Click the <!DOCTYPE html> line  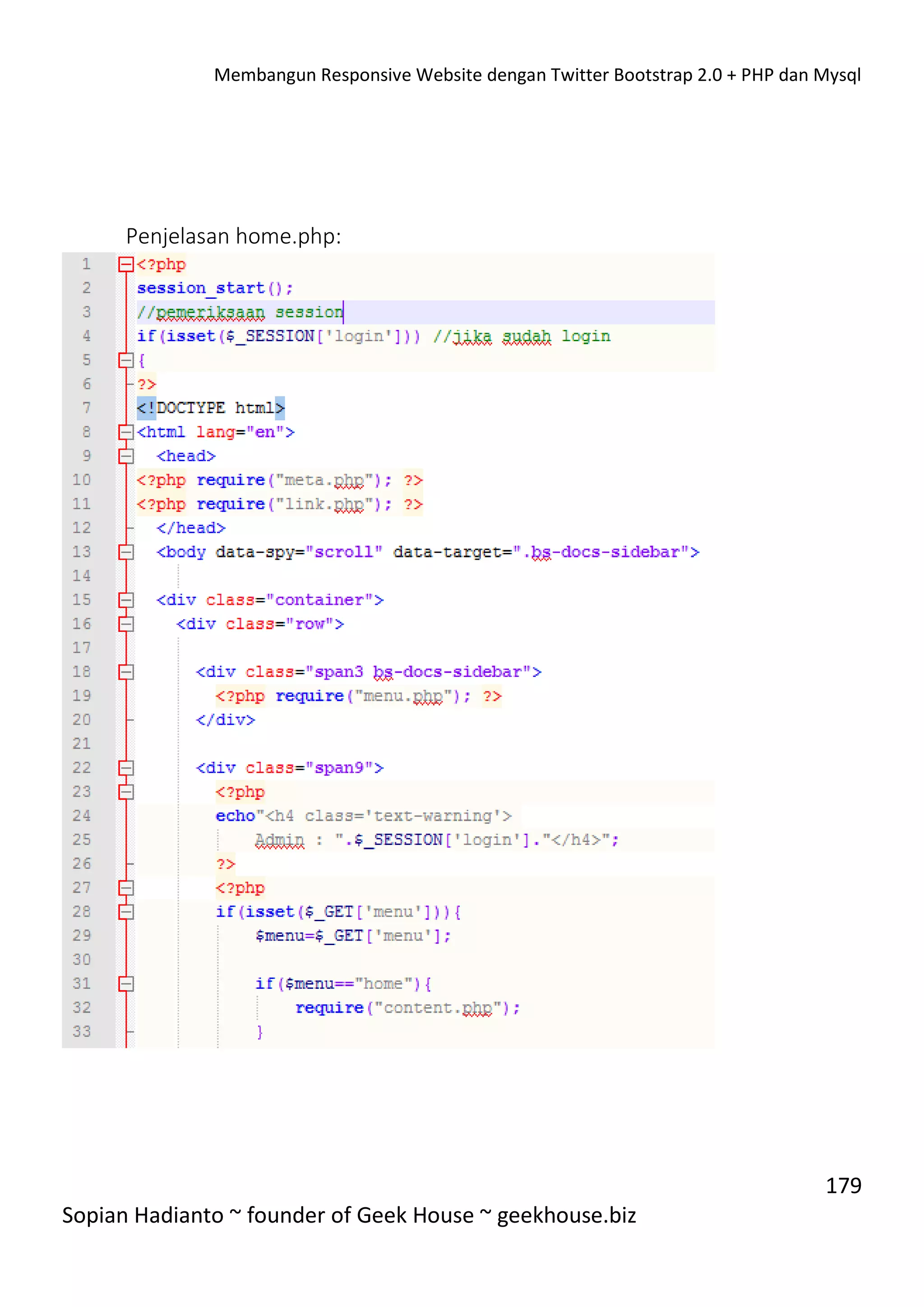click(211, 408)
